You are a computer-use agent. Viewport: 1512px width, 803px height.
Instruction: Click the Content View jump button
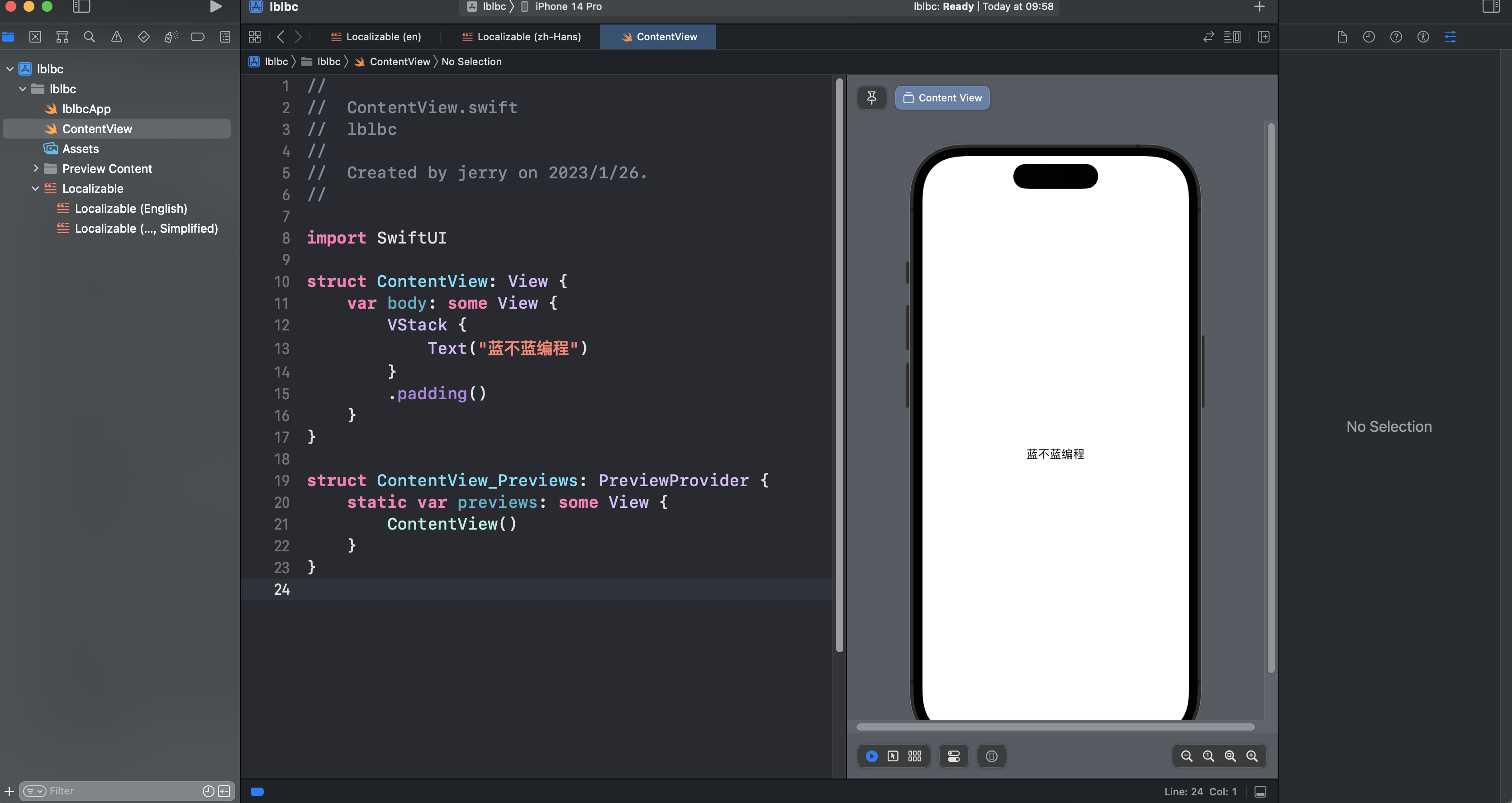pyautogui.click(x=942, y=97)
